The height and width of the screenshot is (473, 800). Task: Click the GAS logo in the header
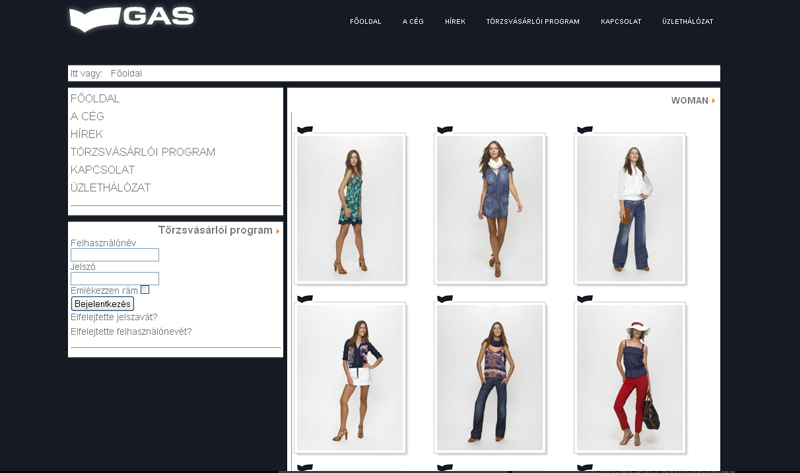(130, 19)
